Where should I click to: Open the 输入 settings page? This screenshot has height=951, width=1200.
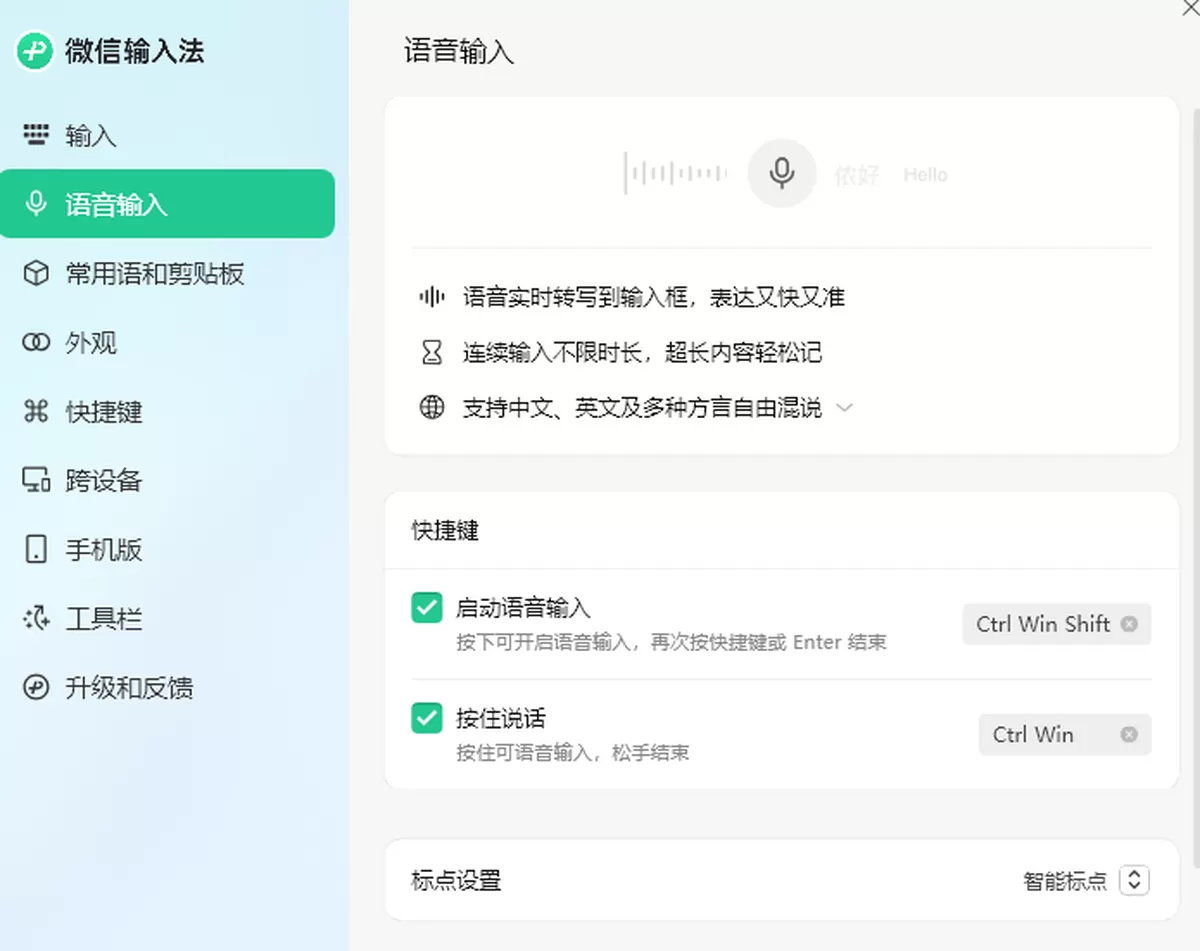coord(168,135)
